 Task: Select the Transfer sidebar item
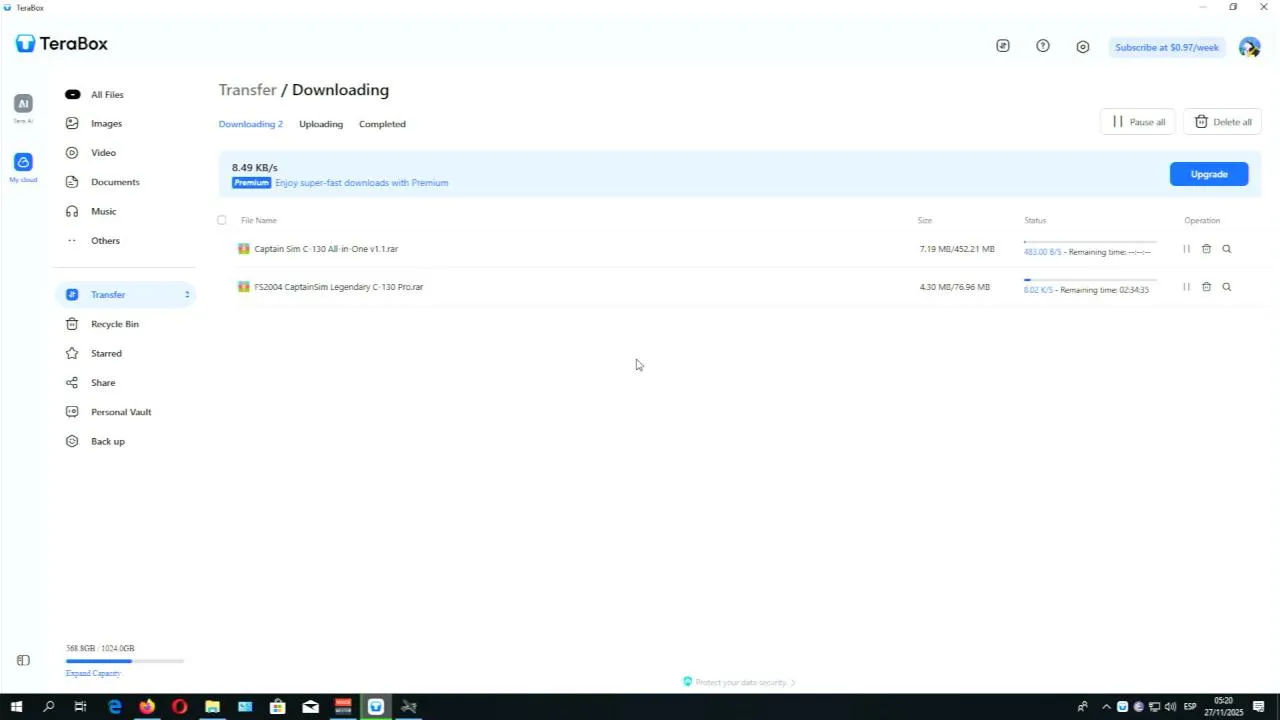click(126, 295)
